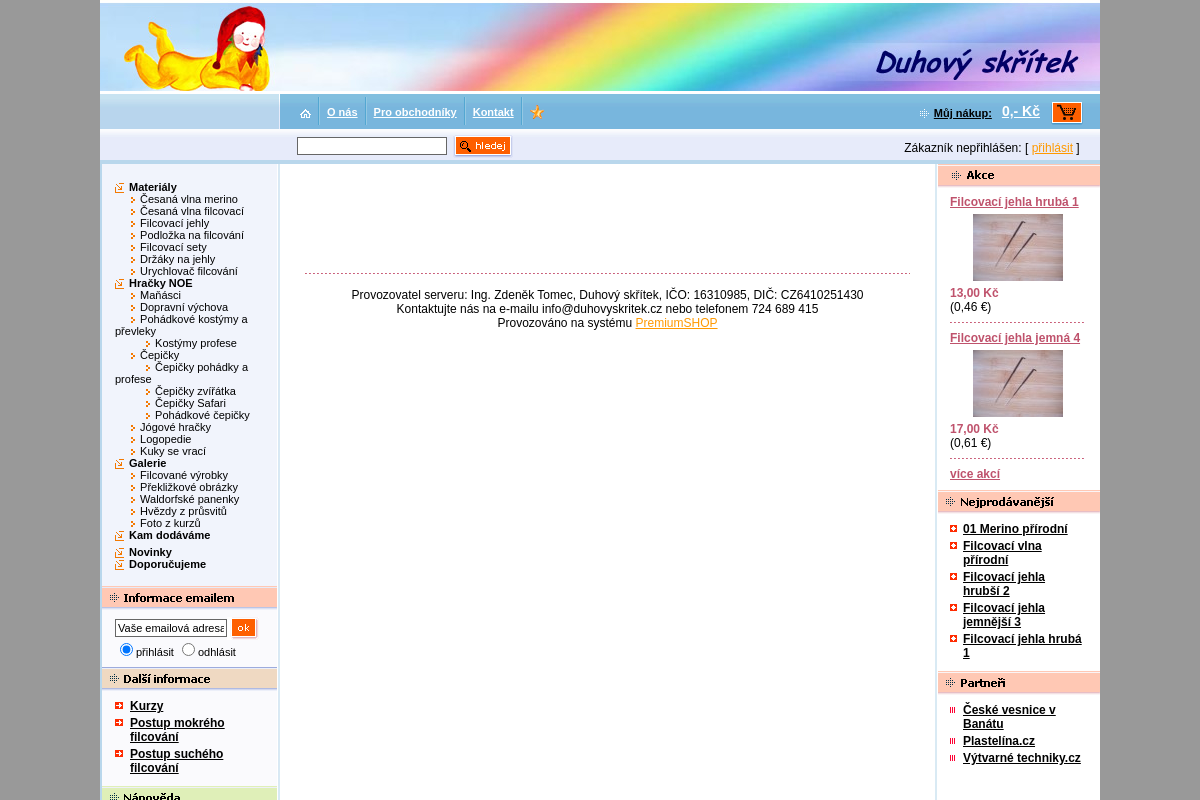
Task: Select the odhlásit radio button
Action: click(188, 650)
